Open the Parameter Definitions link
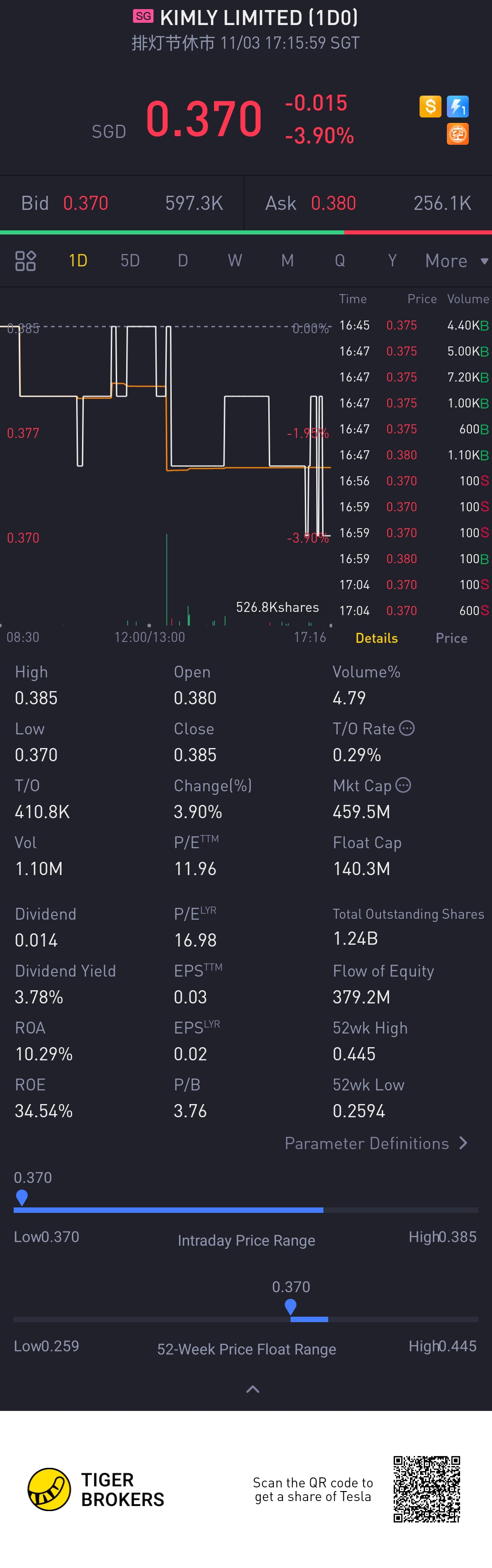This screenshot has width=492, height=1568. tap(367, 1143)
